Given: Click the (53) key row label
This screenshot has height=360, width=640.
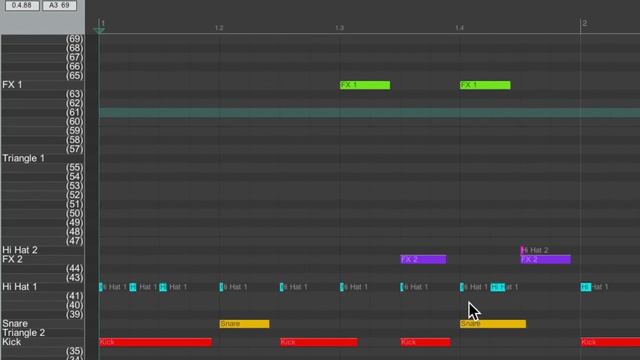Looking at the screenshot, I should 75,186.
